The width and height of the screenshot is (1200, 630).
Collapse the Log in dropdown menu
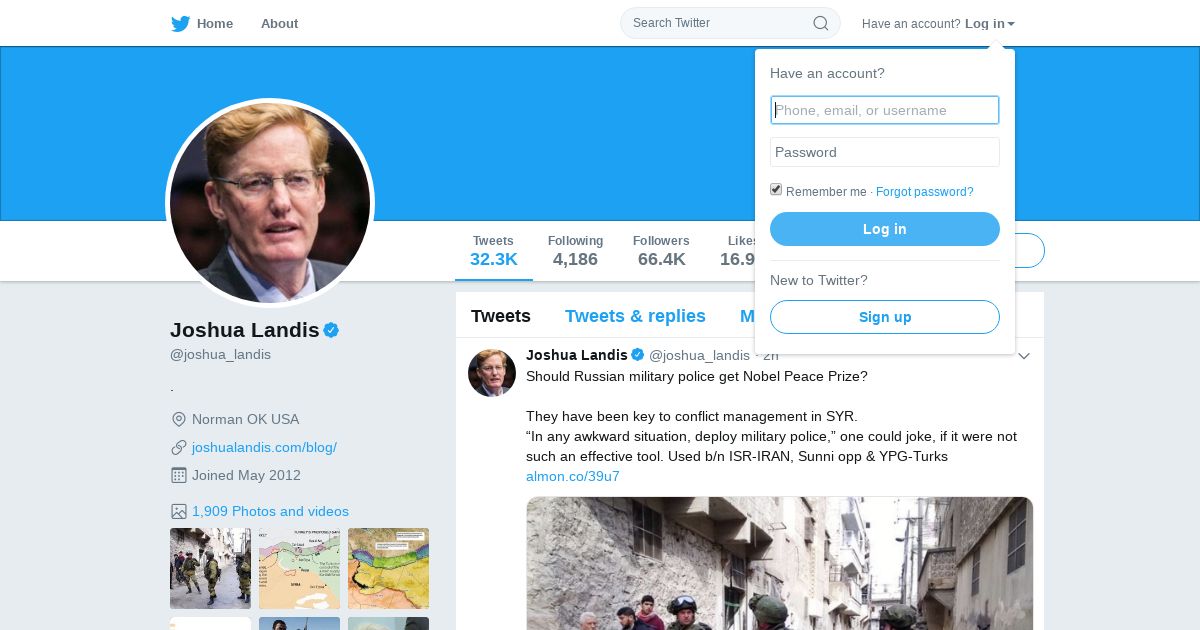(x=990, y=24)
